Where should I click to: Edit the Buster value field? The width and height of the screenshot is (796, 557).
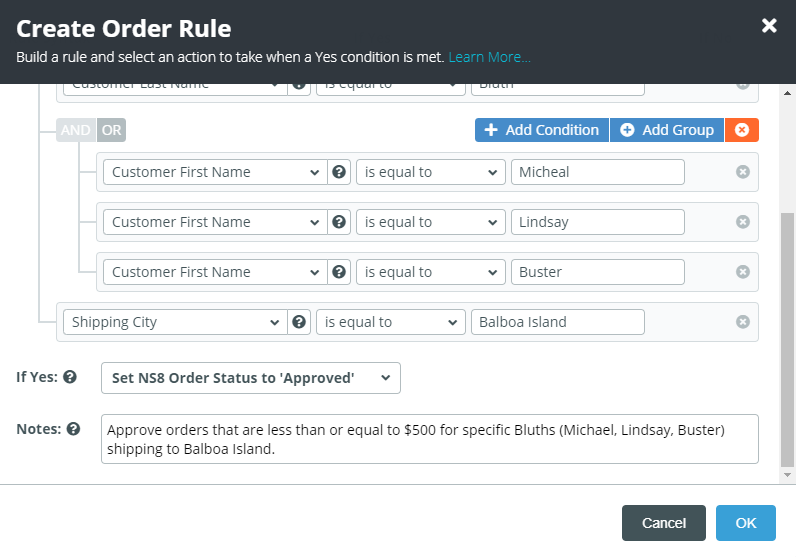(x=598, y=272)
